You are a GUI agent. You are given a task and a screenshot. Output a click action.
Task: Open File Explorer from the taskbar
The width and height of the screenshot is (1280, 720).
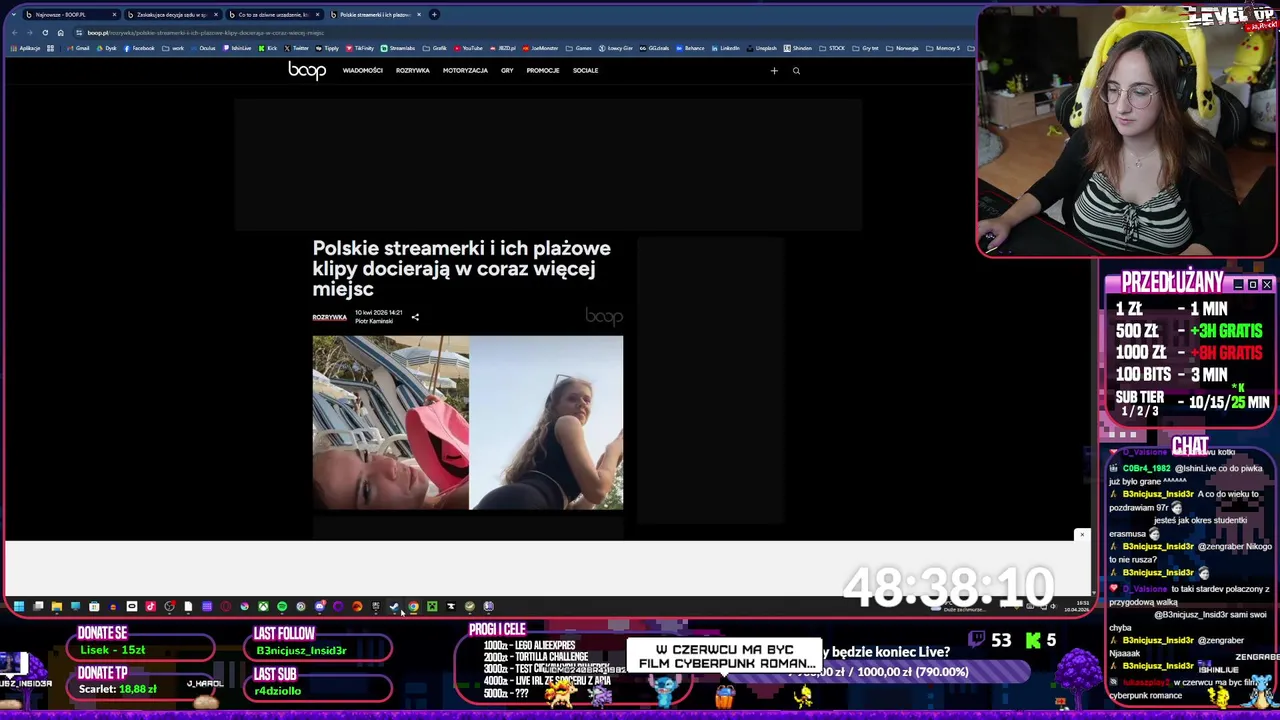pyautogui.click(x=57, y=606)
